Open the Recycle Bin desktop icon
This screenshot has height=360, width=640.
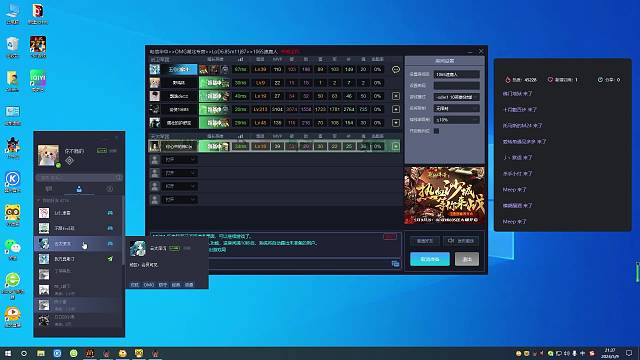13,47
